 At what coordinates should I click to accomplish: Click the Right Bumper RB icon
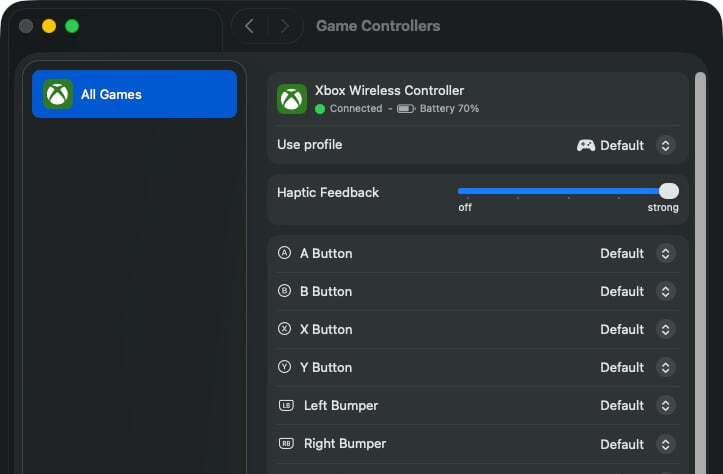286,443
